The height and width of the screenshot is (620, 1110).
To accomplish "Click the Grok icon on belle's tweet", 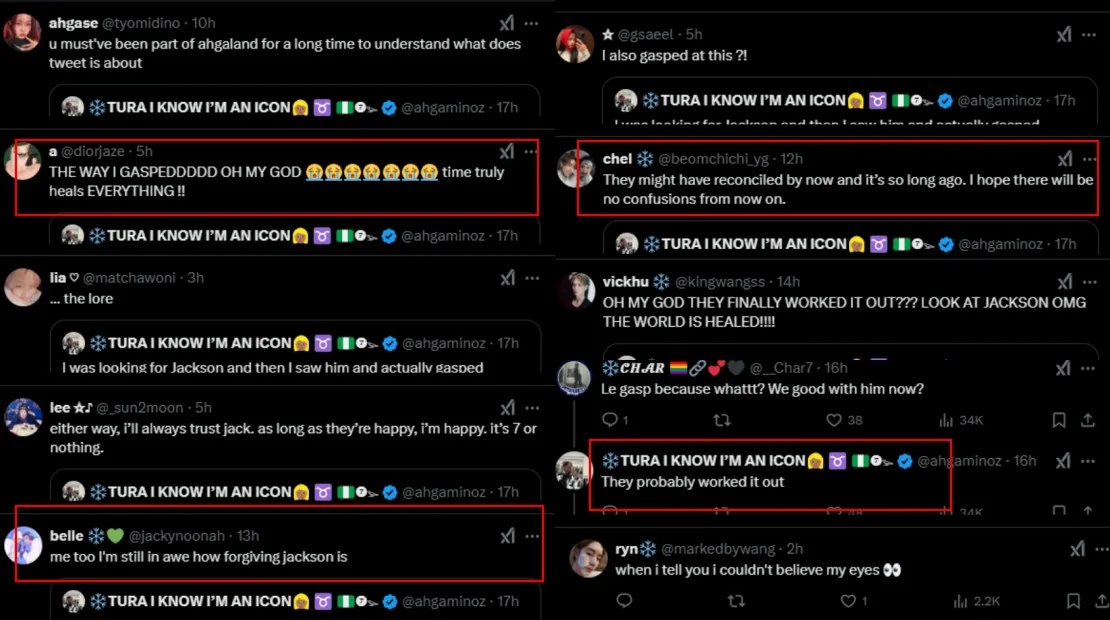I will pyautogui.click(x=508, y=536).
